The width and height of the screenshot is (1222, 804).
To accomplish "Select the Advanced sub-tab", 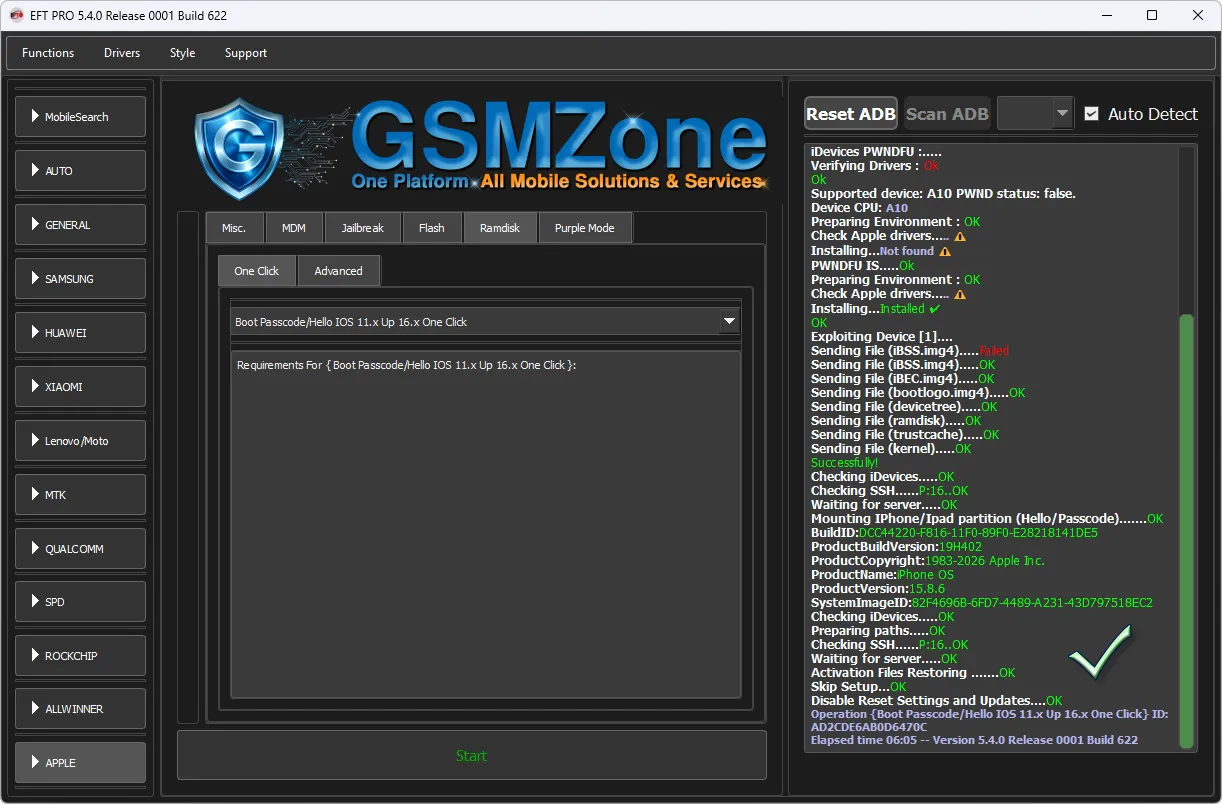I will point(338,271).
